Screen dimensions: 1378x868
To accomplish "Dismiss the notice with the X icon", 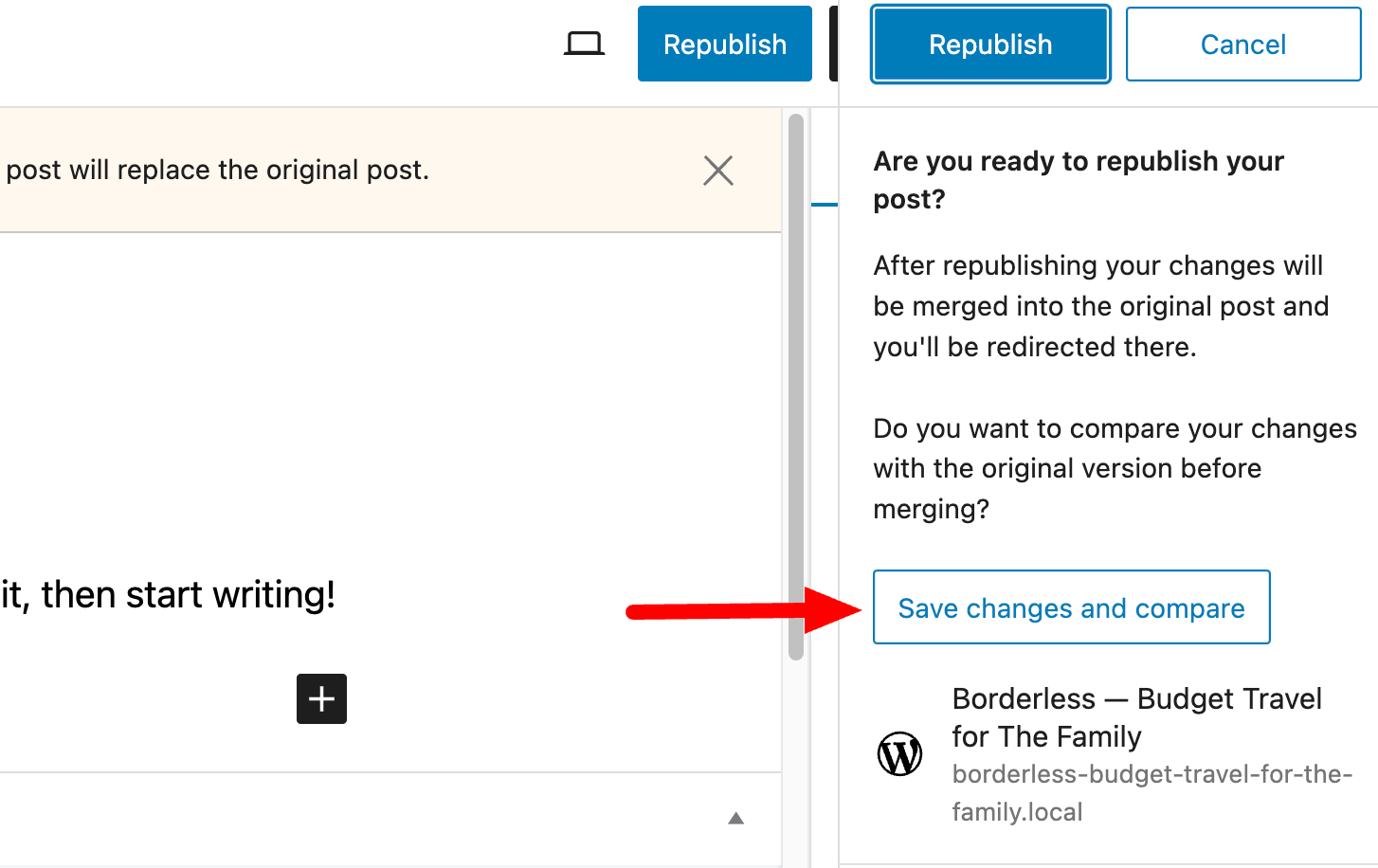I will pos(718,171).
